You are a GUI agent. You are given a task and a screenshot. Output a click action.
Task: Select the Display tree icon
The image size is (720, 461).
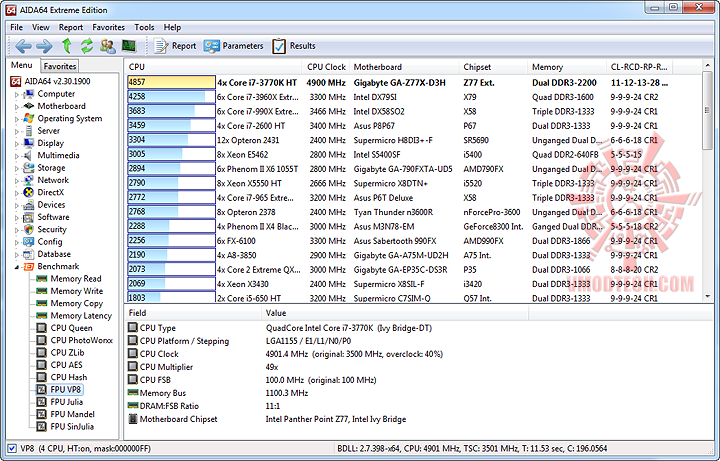point(29,143)
